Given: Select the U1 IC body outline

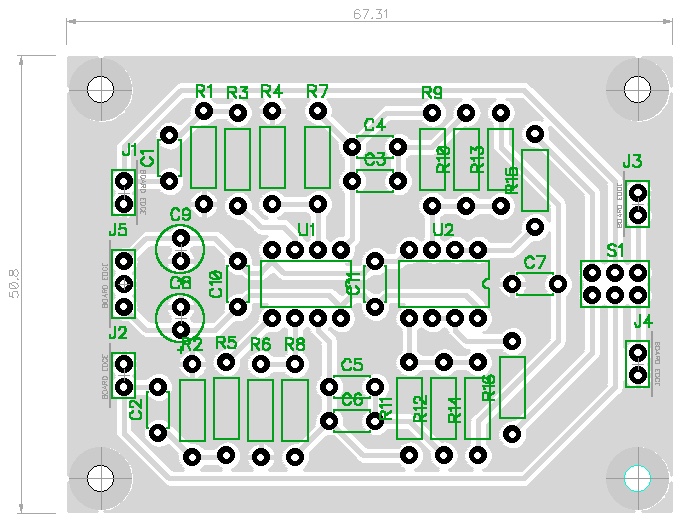Looking at the screenshot, I should coord(306,284).
